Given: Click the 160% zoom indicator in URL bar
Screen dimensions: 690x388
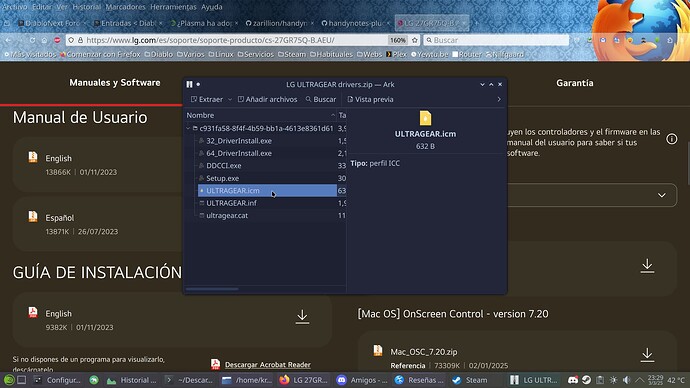Looking at the screenshot, I should click(x=397, y=40).
